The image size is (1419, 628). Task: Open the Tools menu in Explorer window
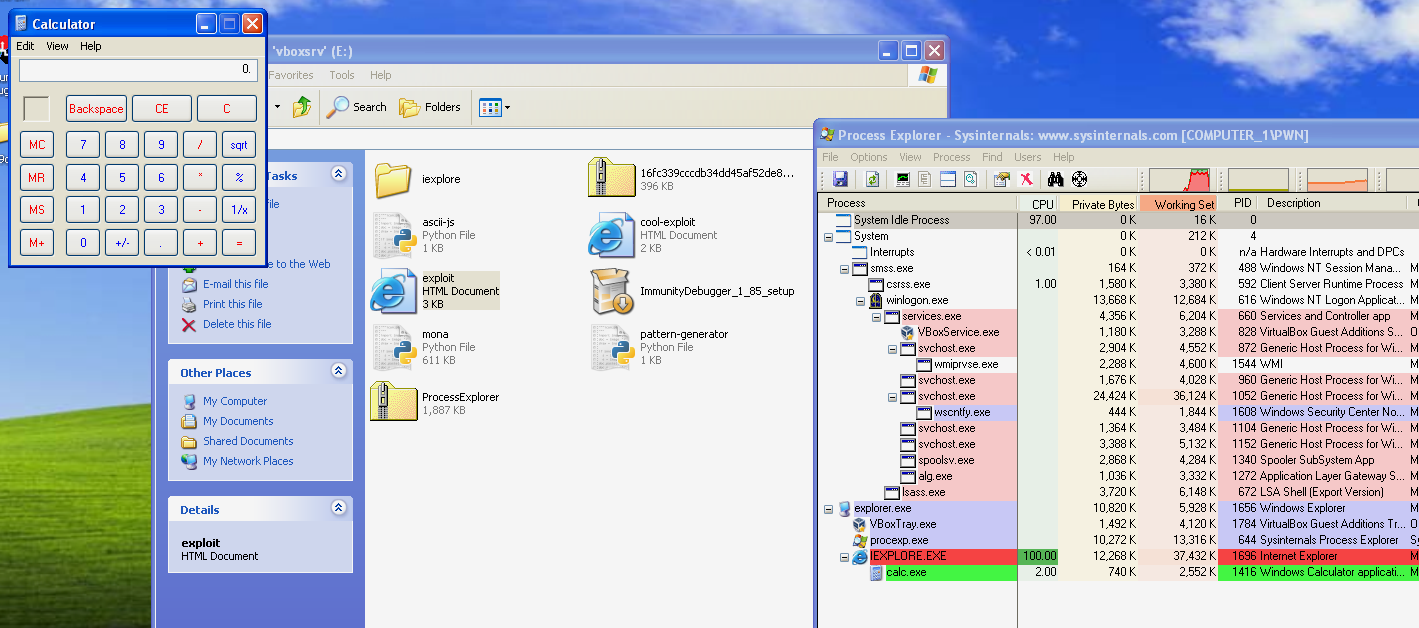click(x=342, y=75)
